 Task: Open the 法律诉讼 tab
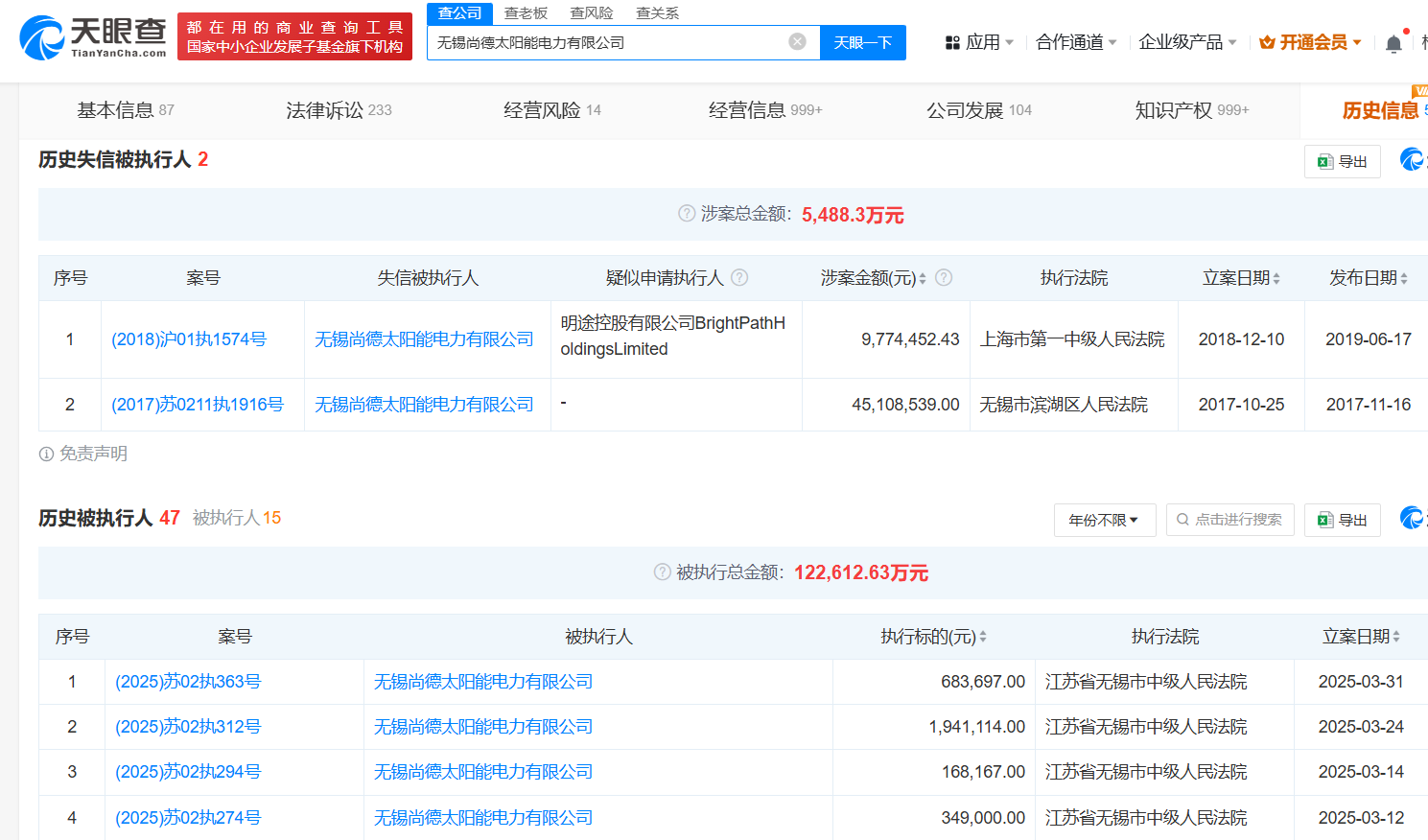point(339,110)
